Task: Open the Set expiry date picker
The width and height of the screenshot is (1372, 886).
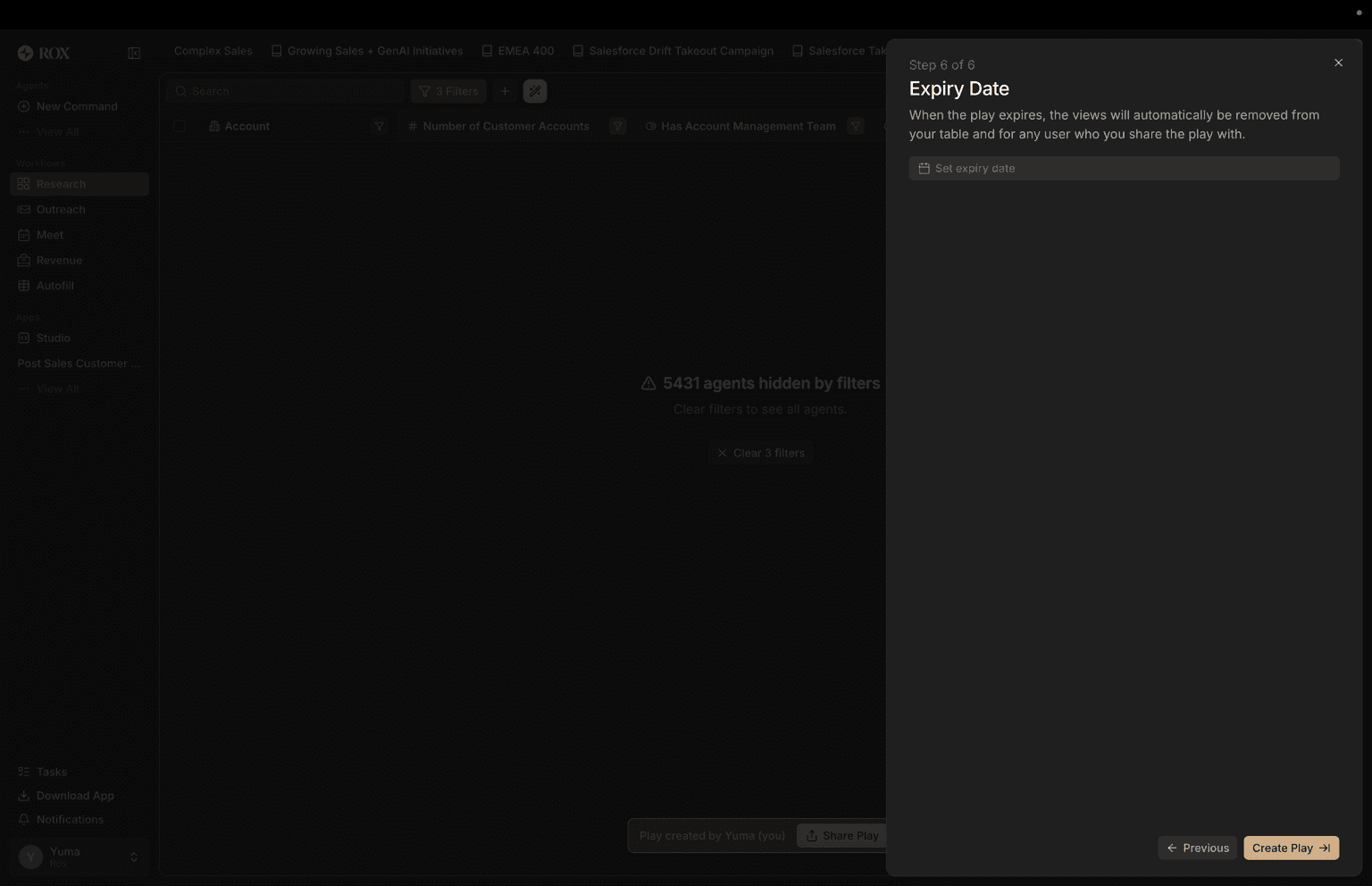Action: (1123, 168)
